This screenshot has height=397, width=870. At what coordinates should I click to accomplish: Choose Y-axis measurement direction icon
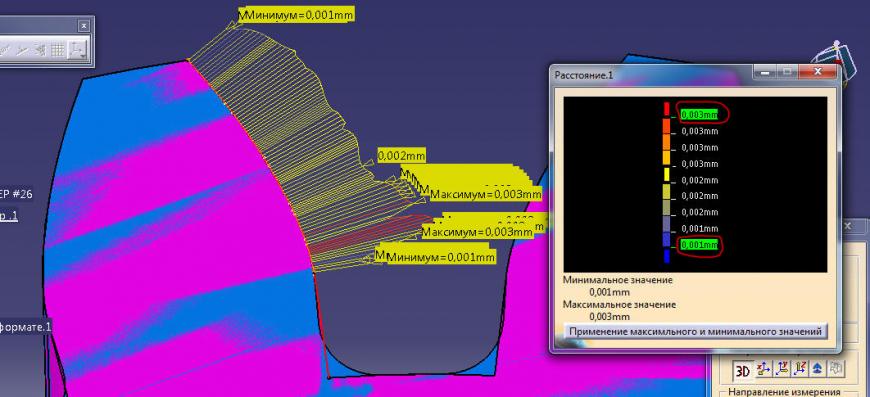coord(782,368)
